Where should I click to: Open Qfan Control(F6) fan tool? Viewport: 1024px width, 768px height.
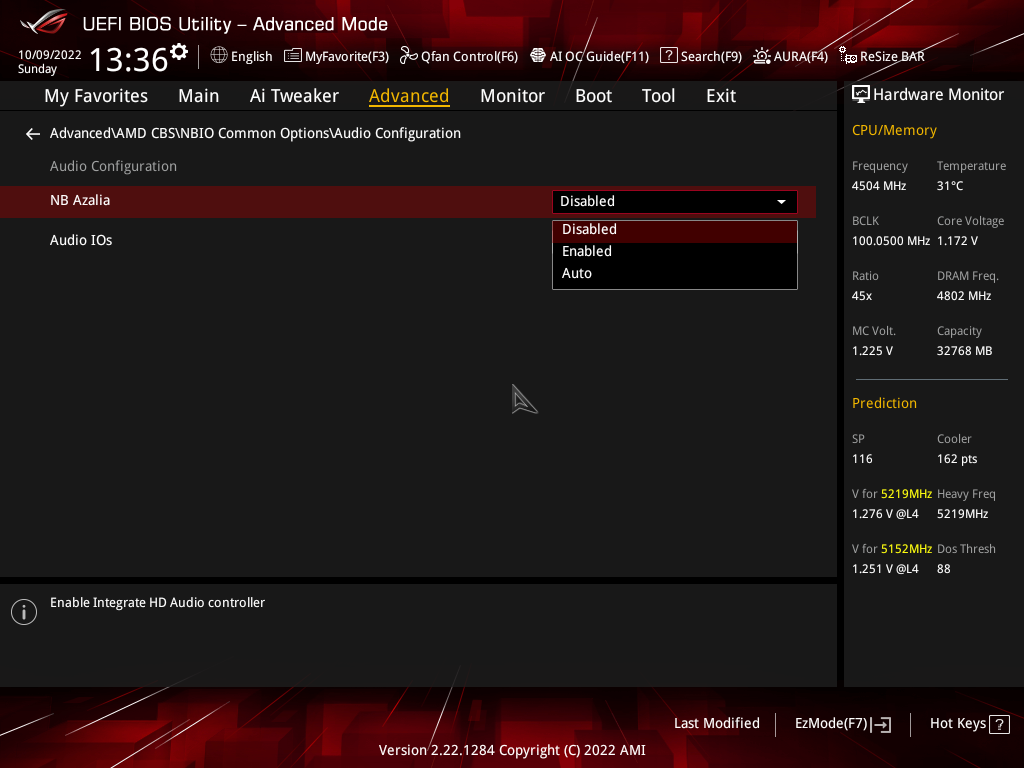[459, 56]
